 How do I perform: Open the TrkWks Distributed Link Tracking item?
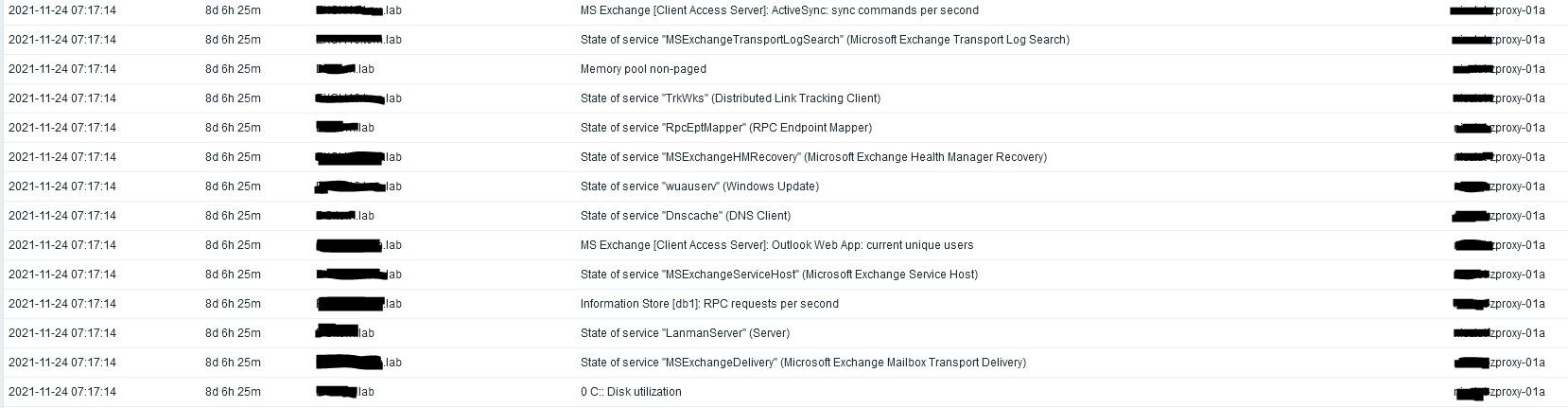(730, 98)
